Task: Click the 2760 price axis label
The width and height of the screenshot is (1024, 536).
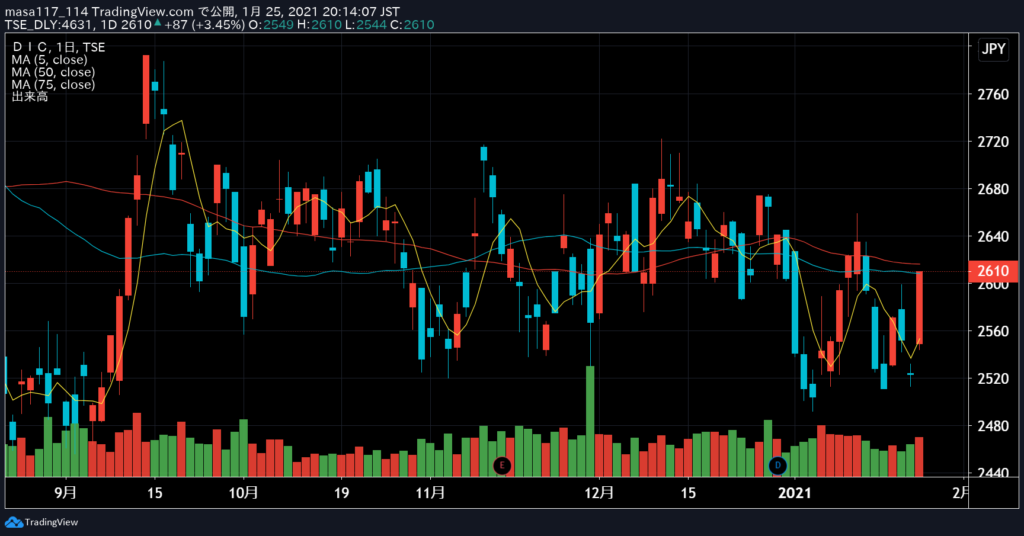Action: tap(993, 95)
